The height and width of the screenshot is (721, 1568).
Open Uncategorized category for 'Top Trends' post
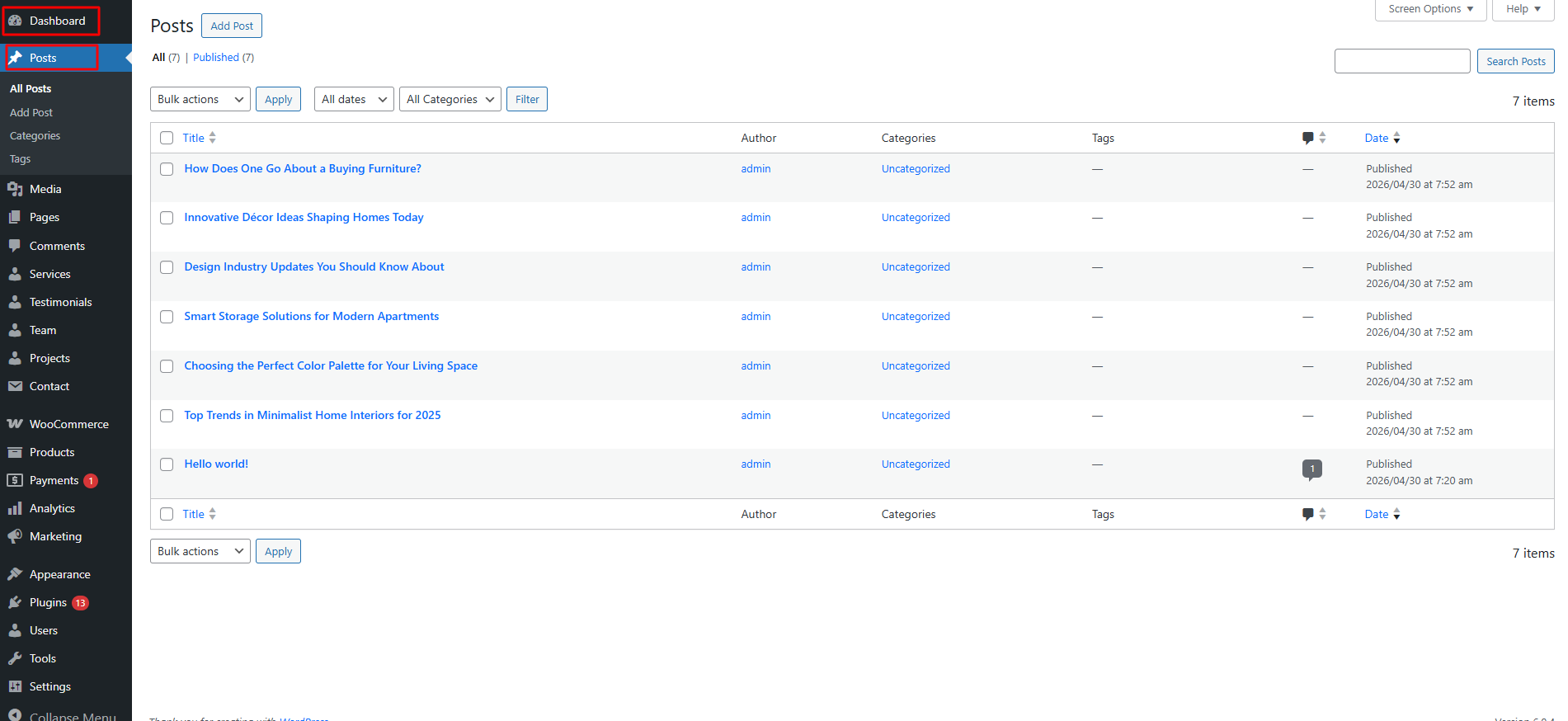[x=916, y=415]
